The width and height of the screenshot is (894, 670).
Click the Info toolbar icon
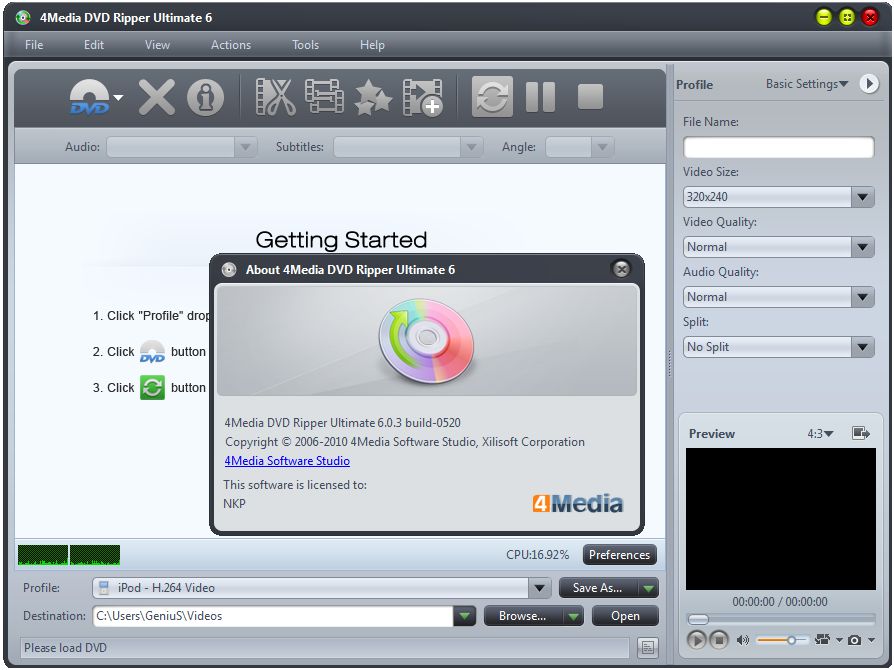pos(205,98)
